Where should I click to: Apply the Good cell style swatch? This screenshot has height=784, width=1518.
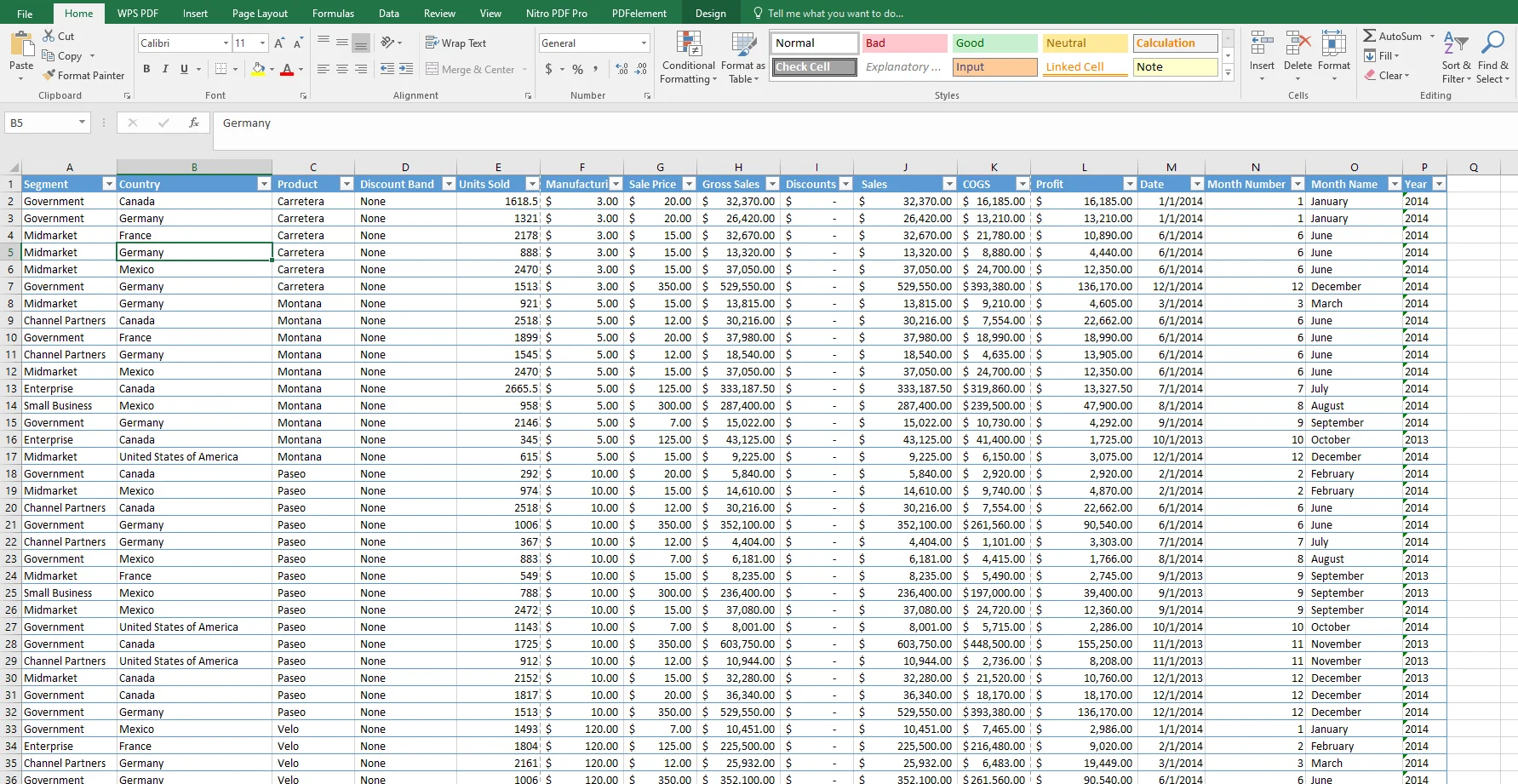(994, 43)
